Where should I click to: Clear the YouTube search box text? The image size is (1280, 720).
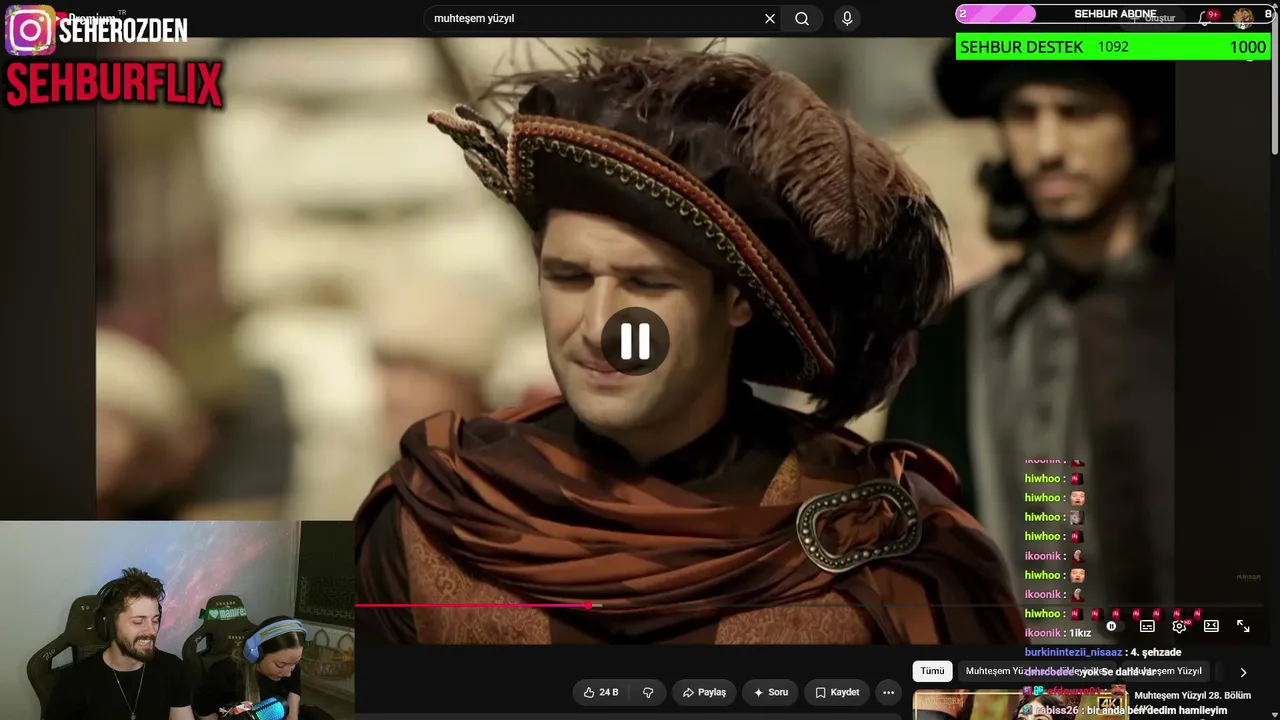pos(770,19)
